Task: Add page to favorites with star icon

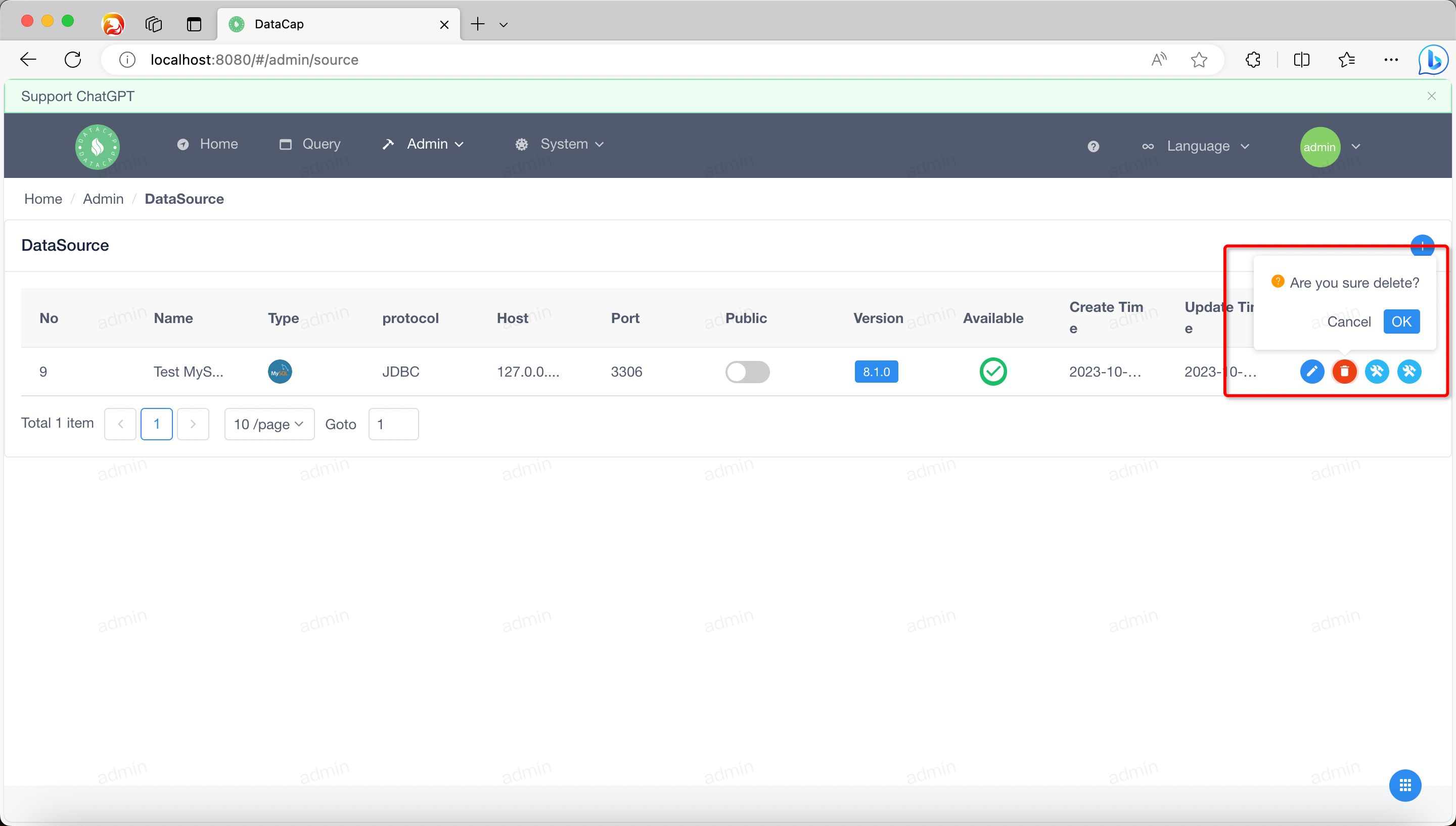Action: [1199, 60]
